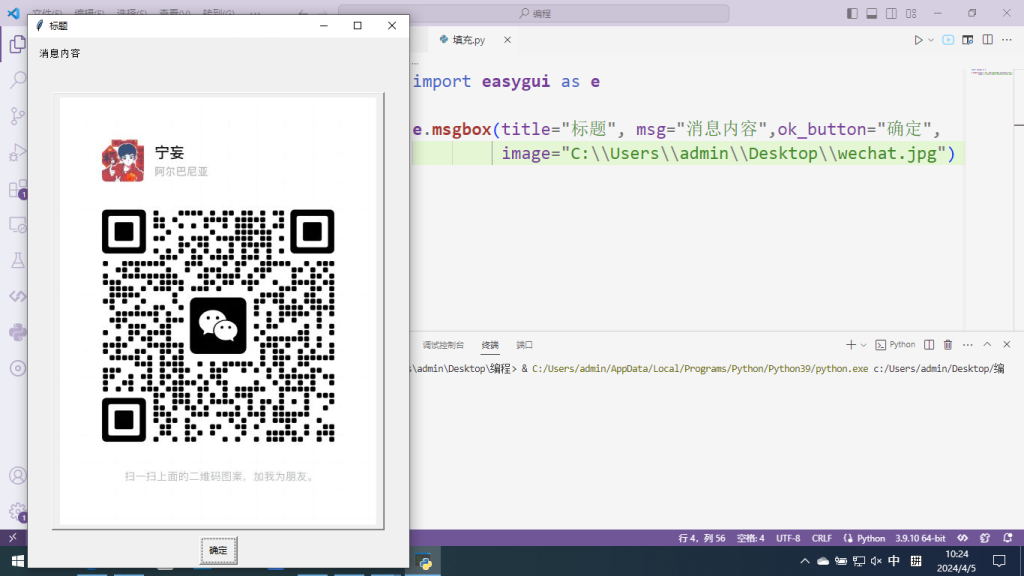Open the Remote Explorer view
Image resolution: width=1024 pixels, height=576 pixels.
pos(18,225)
